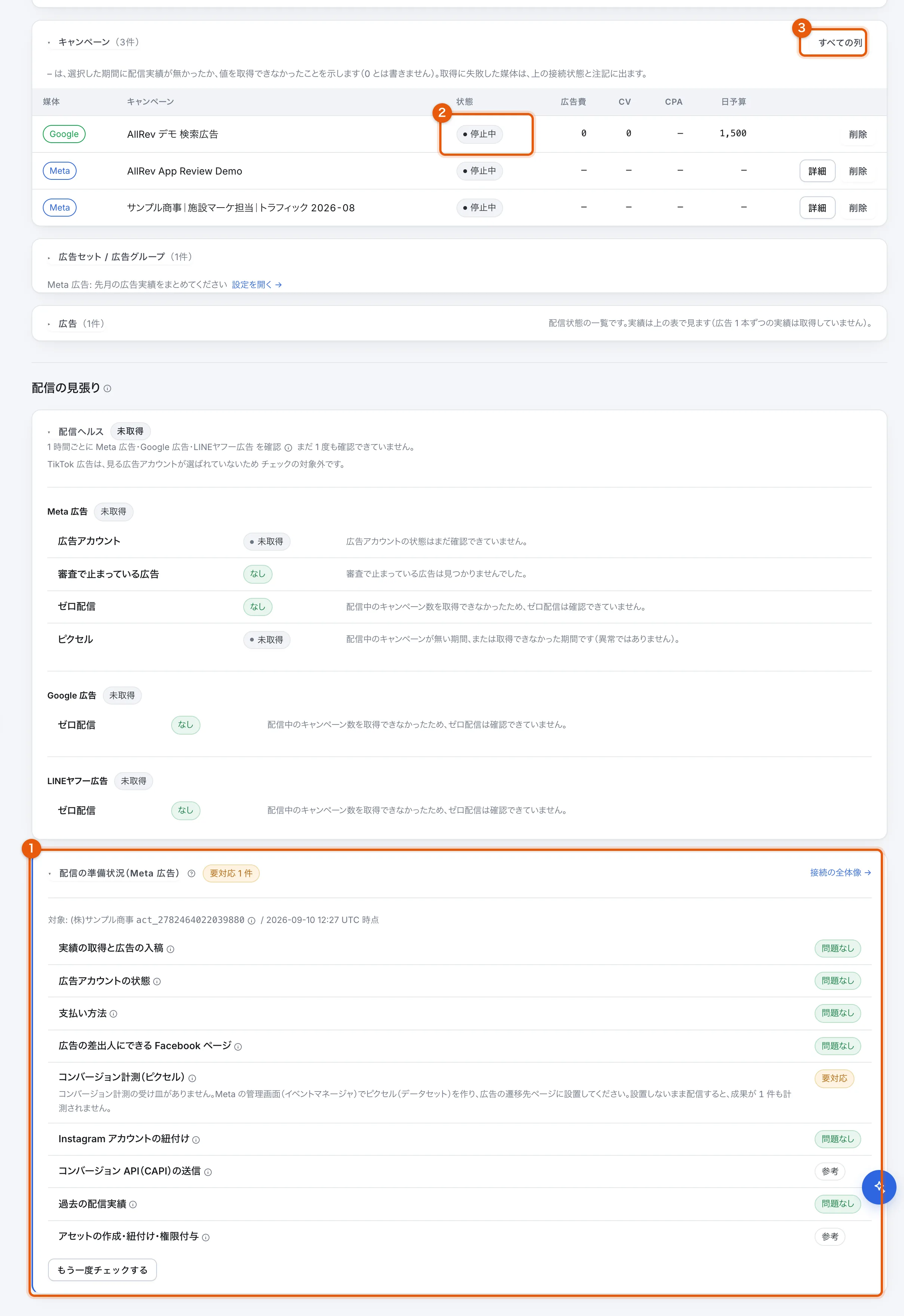Click the すべての列 button
The height and width of the screenshot is (1316, 904).
839,42
